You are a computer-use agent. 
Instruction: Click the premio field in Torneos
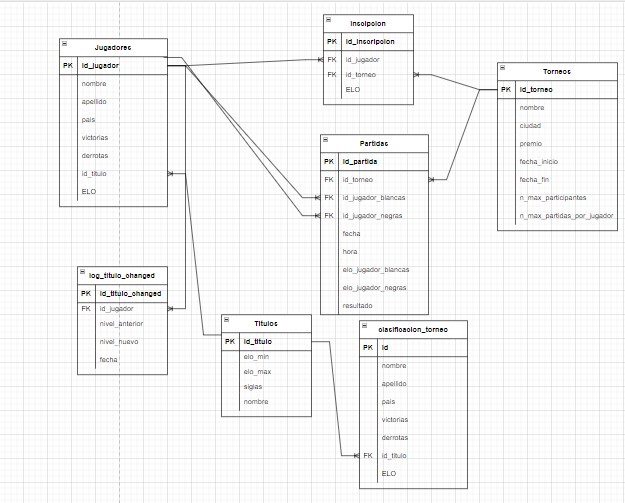point(531,144)
